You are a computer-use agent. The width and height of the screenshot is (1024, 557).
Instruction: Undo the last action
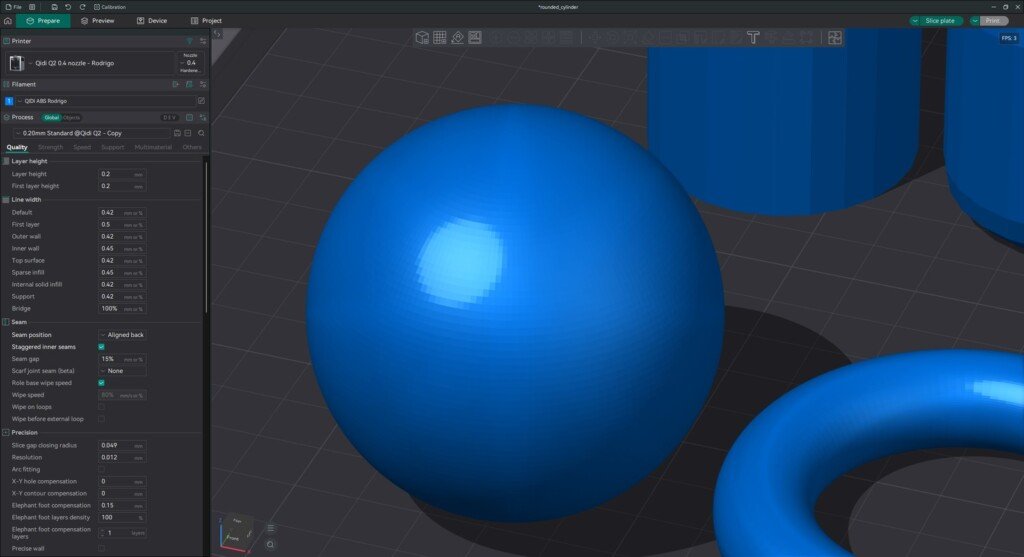point(68,7)
